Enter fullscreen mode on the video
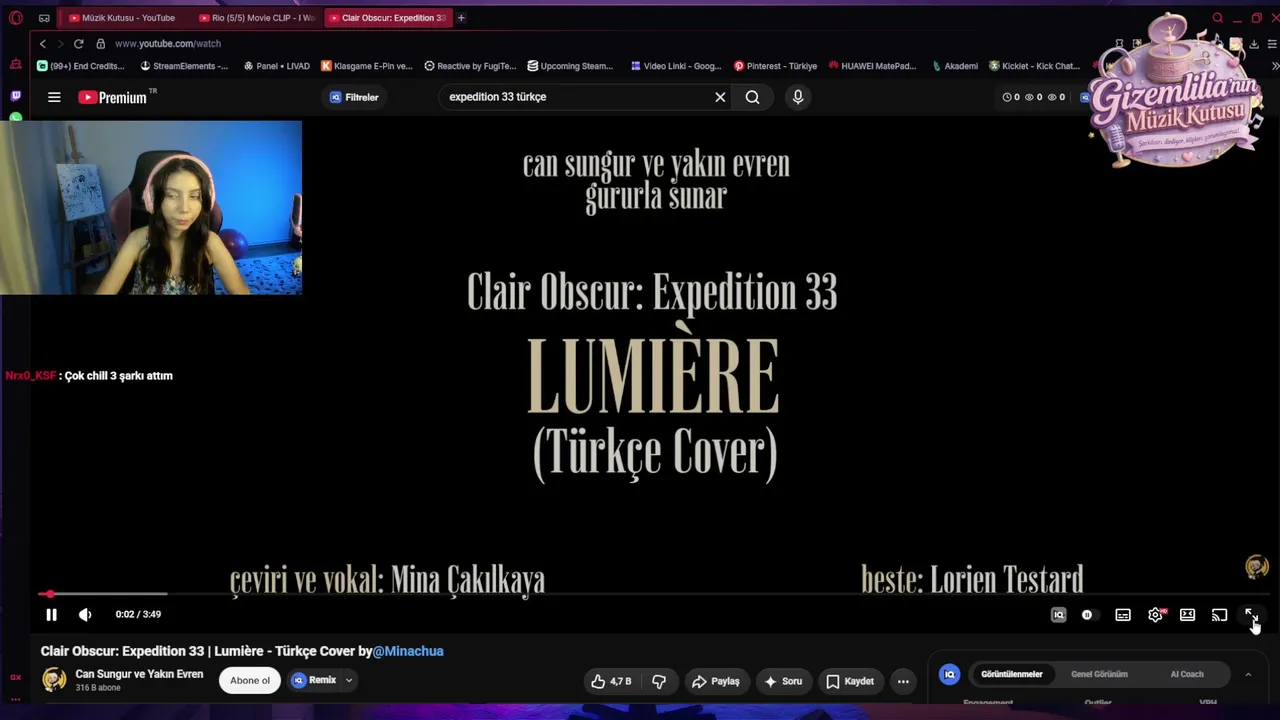Image resolution: width=1280 pixels, height=720 pixels. 1251,615
